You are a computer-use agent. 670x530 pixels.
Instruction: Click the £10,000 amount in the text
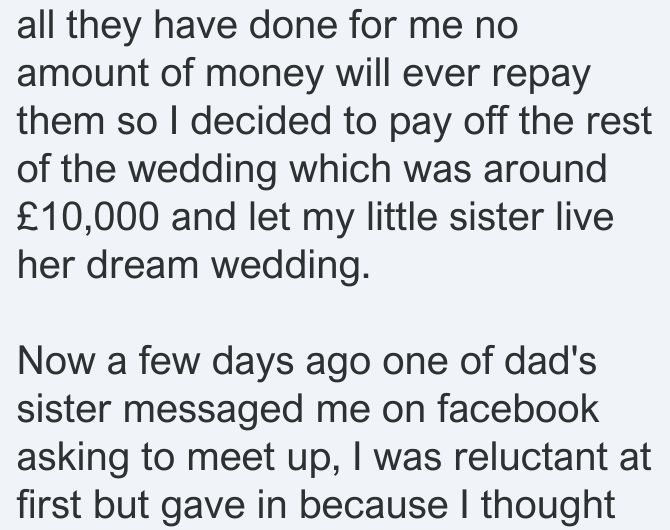point(88,216)
